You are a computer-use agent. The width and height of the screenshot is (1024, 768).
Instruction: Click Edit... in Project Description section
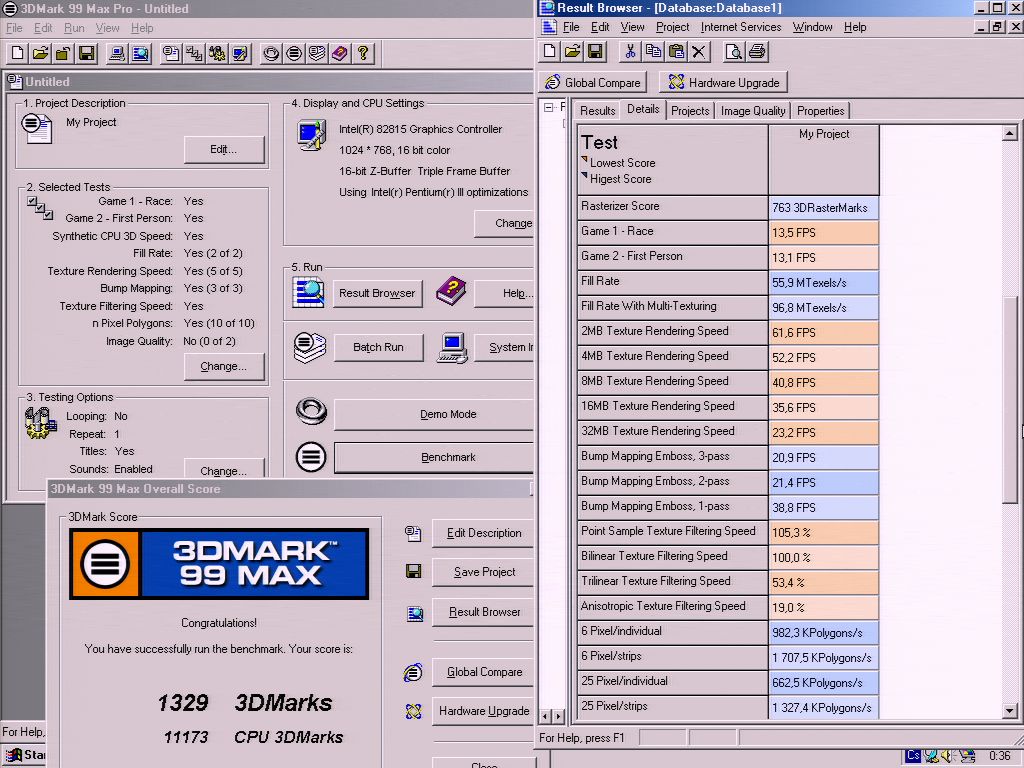(224, 150)
